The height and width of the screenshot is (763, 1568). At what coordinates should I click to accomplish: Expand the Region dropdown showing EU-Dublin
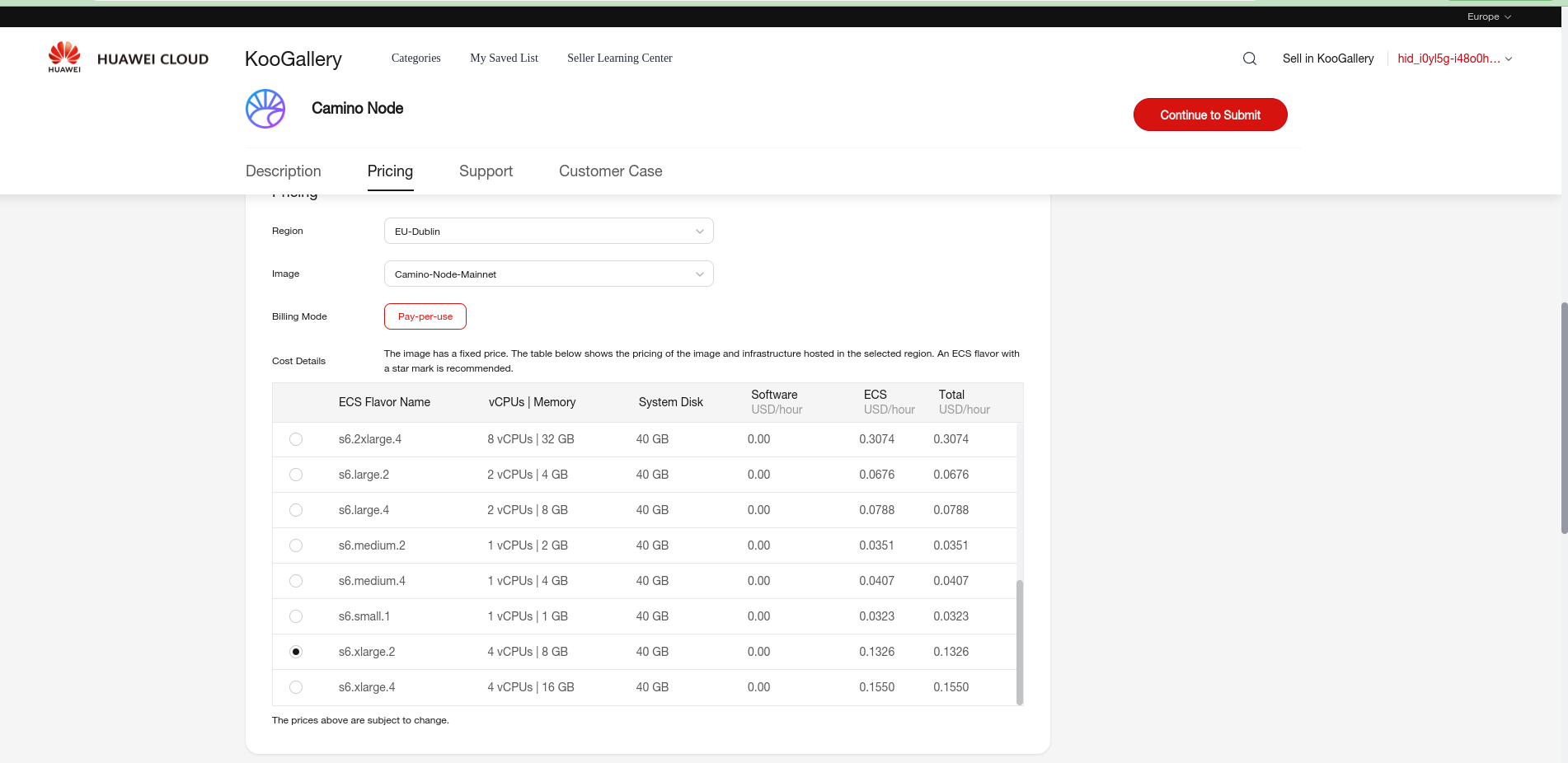[x=548, y=231]
